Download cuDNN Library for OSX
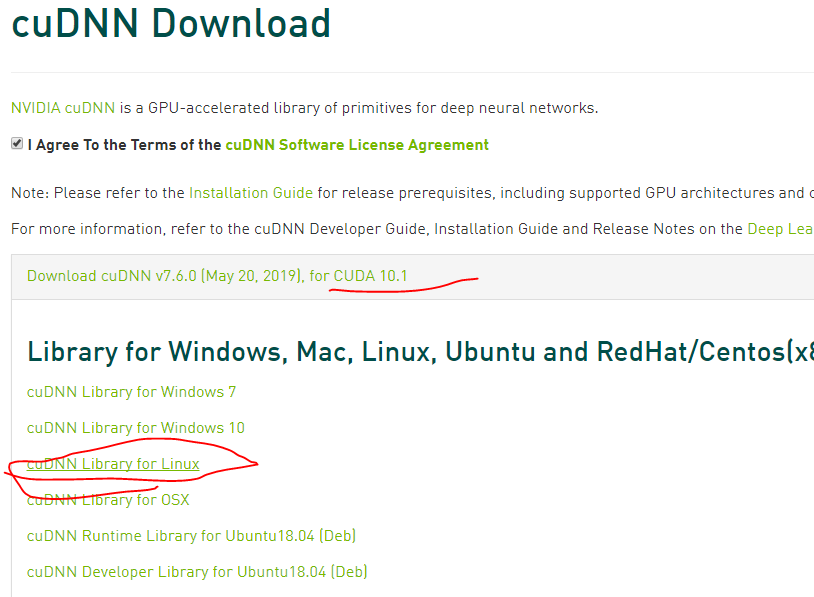The width and height of the screenshot is (814, 597). (x=108, y=499)
